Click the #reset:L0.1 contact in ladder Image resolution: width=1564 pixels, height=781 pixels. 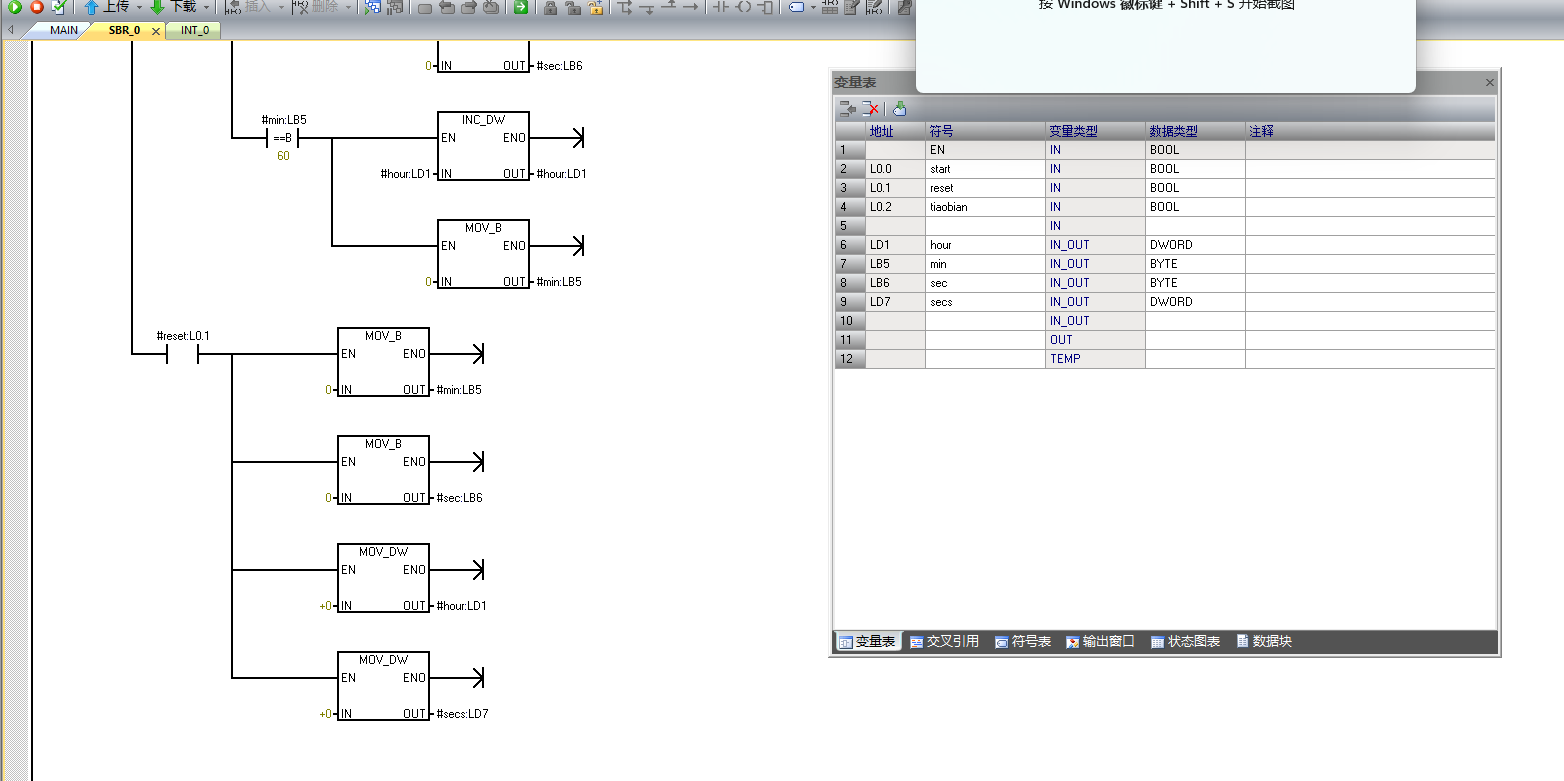pos(182,354)
